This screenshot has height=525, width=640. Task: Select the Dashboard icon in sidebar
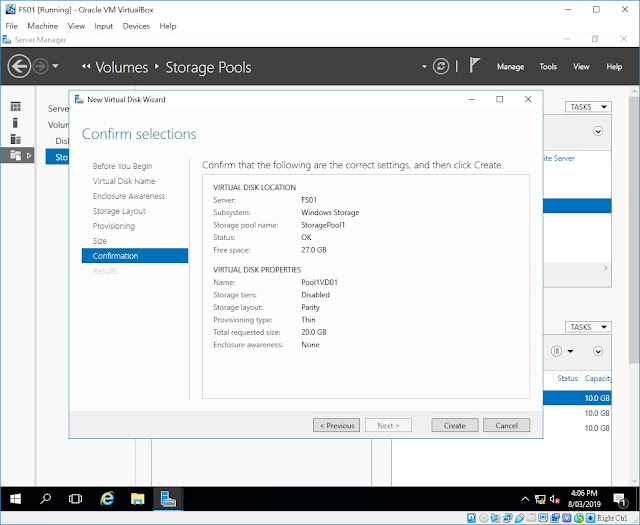(16, 107)
